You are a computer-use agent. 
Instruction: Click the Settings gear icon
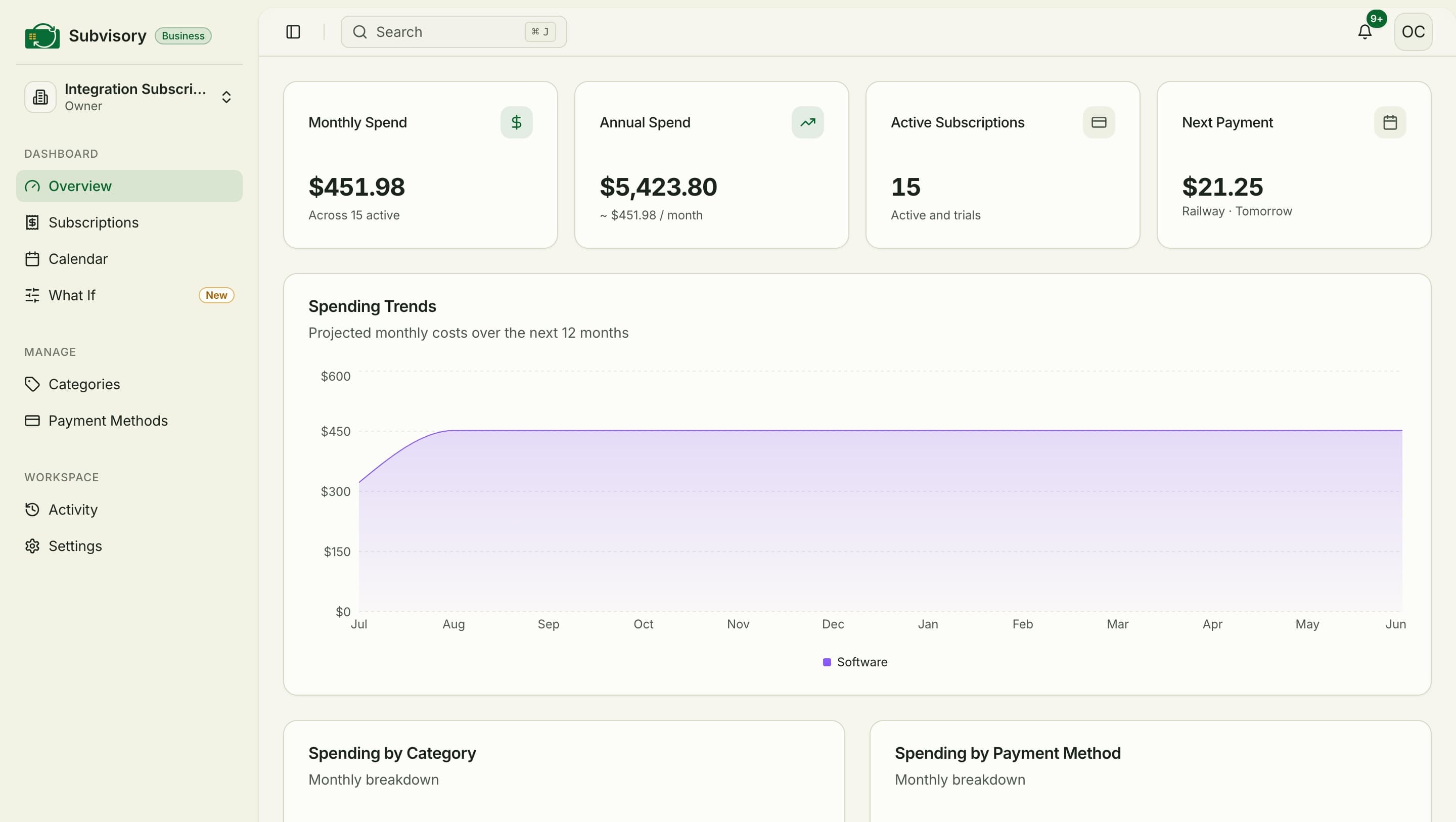(x=32, y=546)
